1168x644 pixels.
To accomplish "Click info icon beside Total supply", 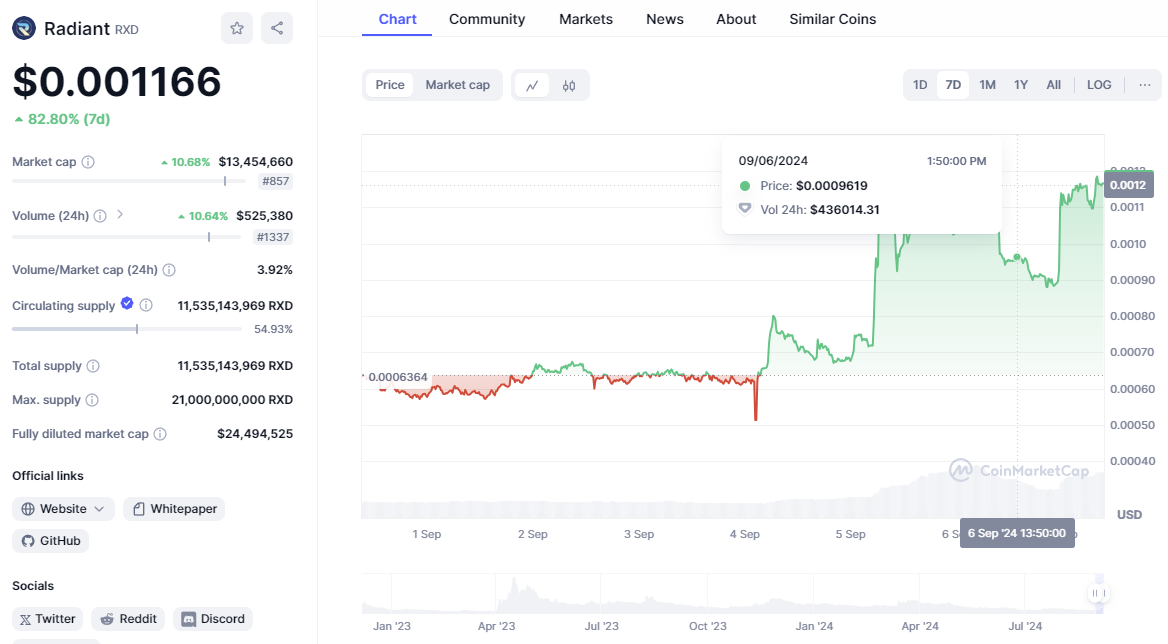I will pyautogui.click(x=93, y=367).
